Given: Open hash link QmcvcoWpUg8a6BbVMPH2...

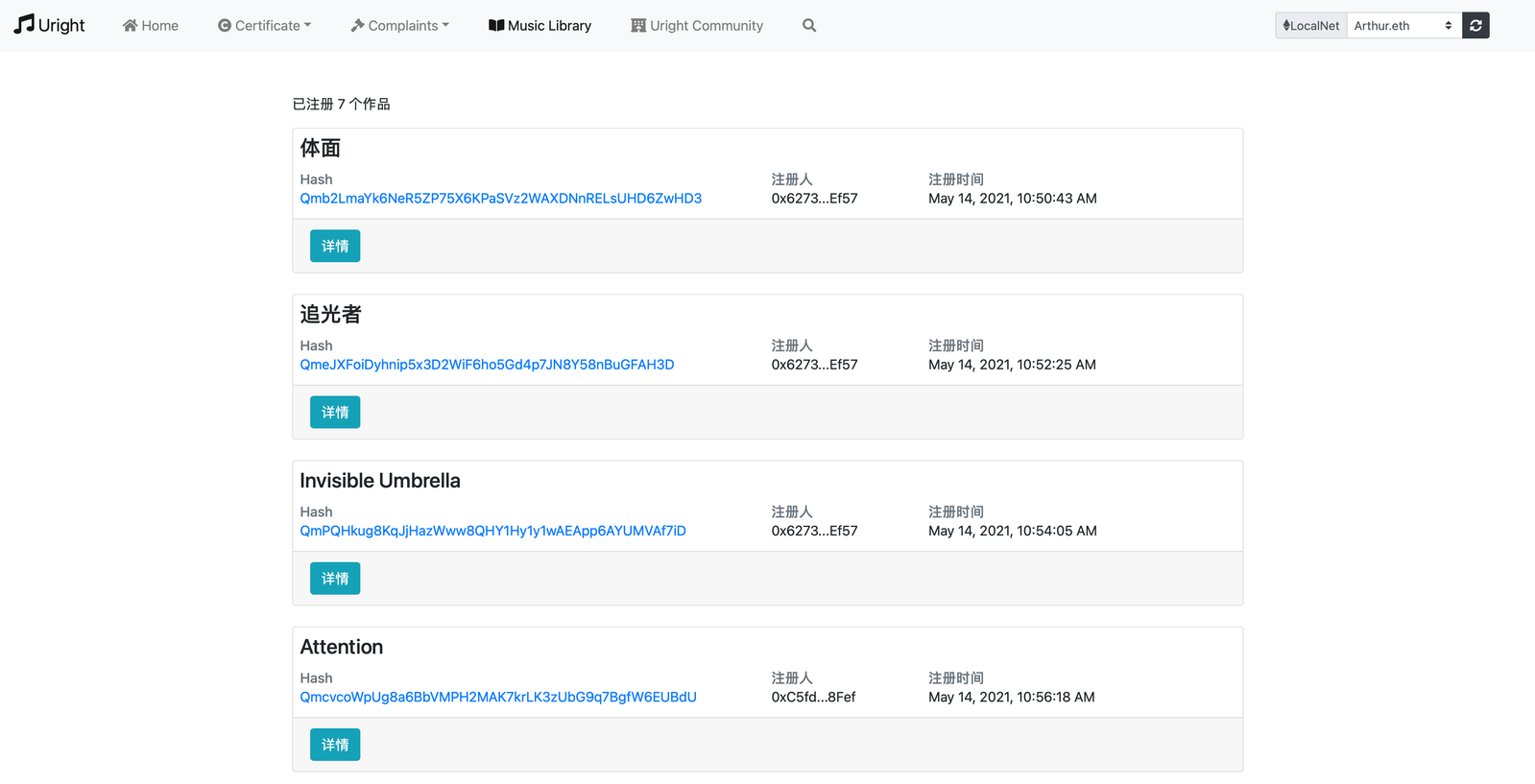Looking at the screenshot, I should [498, 697].
